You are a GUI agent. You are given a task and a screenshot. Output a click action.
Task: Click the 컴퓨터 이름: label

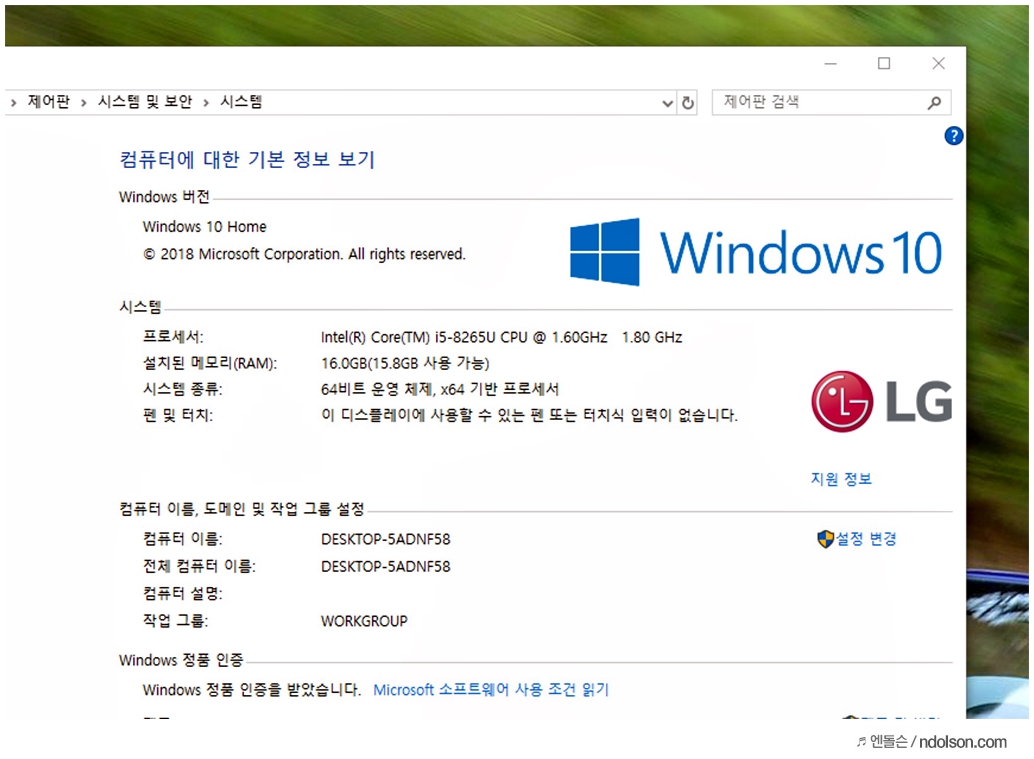pyautogui.click(x=183, y=539)
